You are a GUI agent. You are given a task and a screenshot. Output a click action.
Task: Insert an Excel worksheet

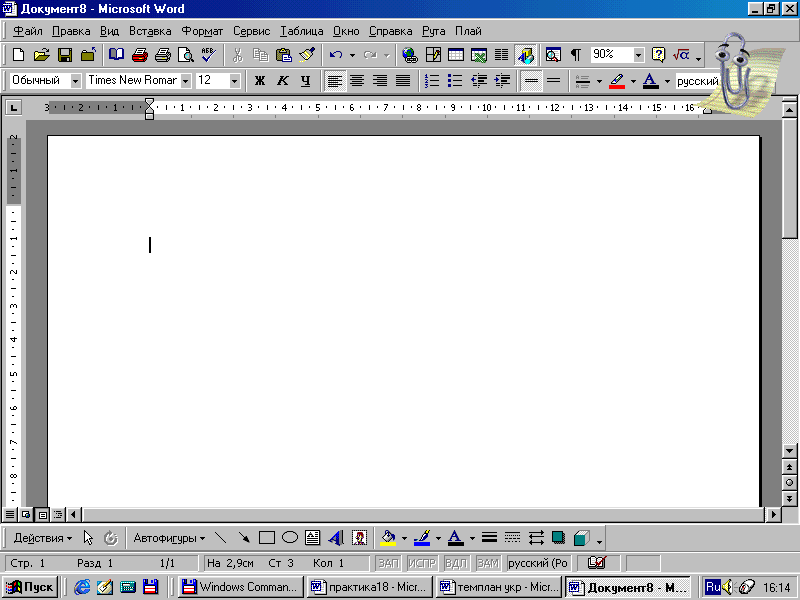point(479,55)
